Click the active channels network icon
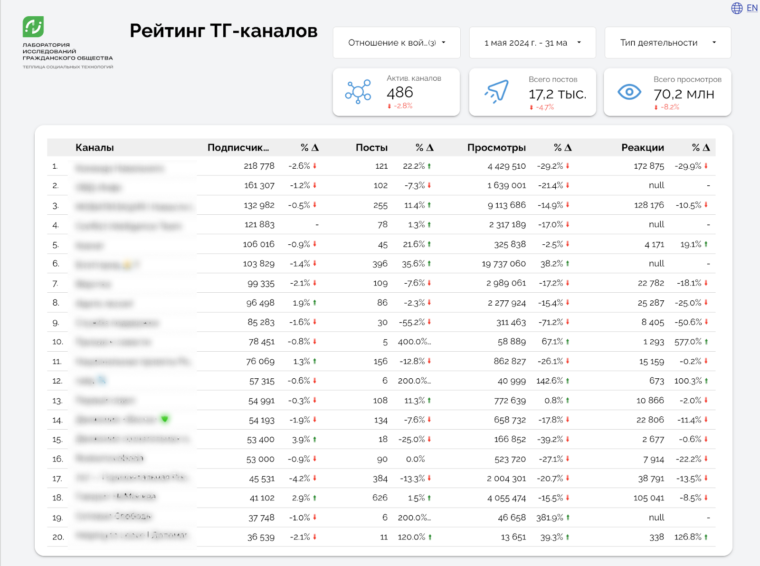This screenshot has height=566, width=760. click(358, 92)
